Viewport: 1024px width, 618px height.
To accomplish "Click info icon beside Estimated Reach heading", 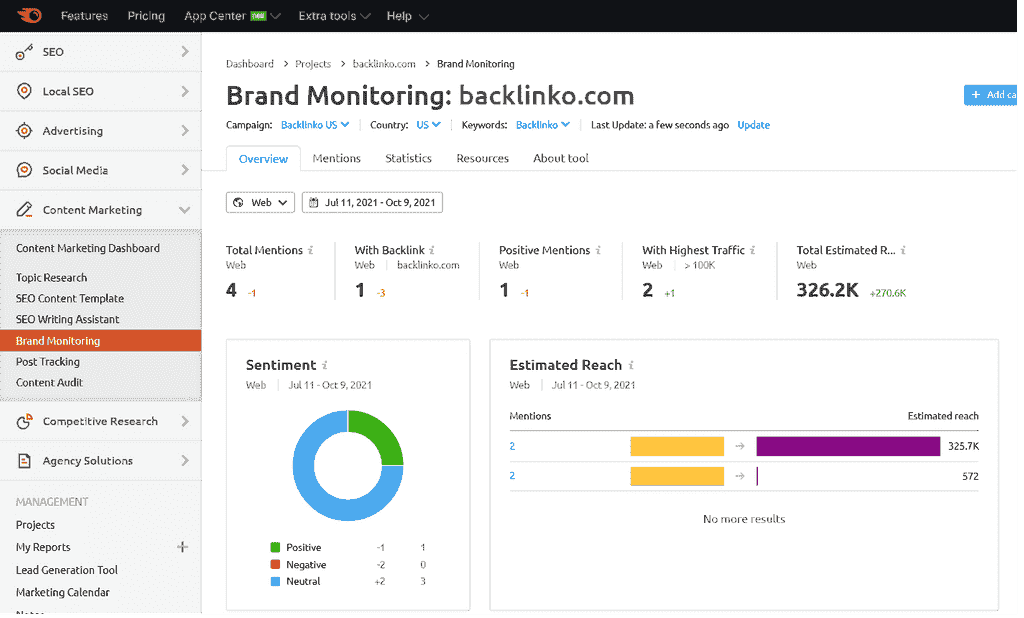I will tap(632, 366).
